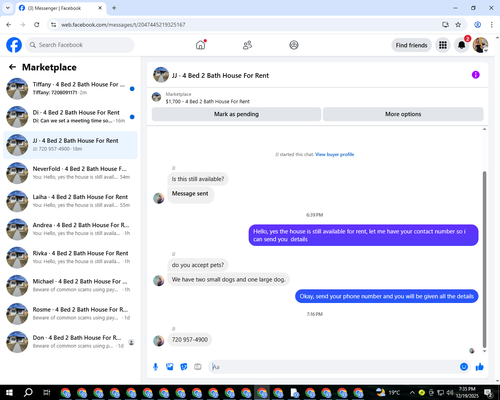Open Tiffany's house rental conversation
This screenshot has height=400, width=500.
[x=70, y=89]
